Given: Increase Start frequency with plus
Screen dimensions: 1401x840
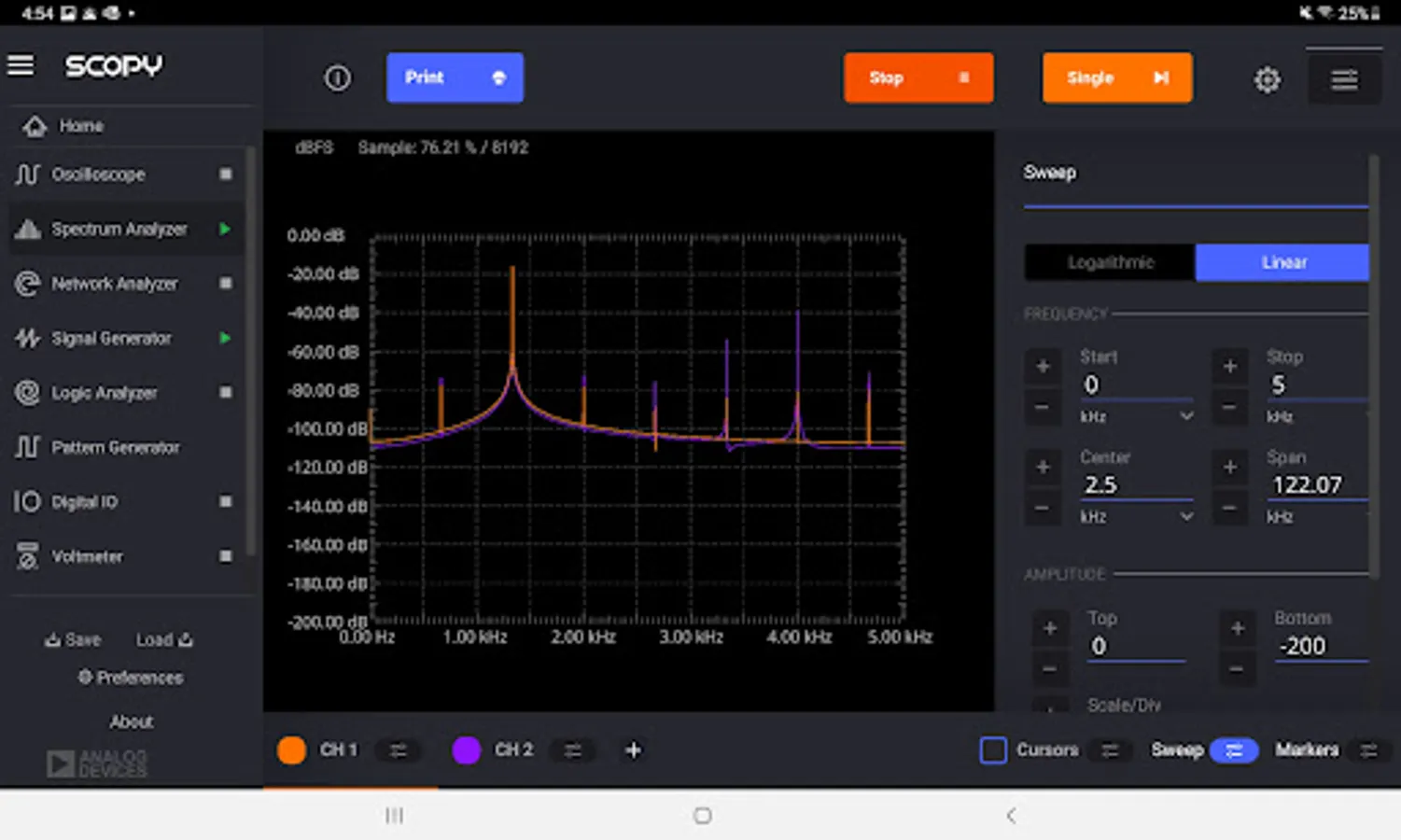Looking at the screenshot, I should pyautogui.click(x=1043, y=367).
